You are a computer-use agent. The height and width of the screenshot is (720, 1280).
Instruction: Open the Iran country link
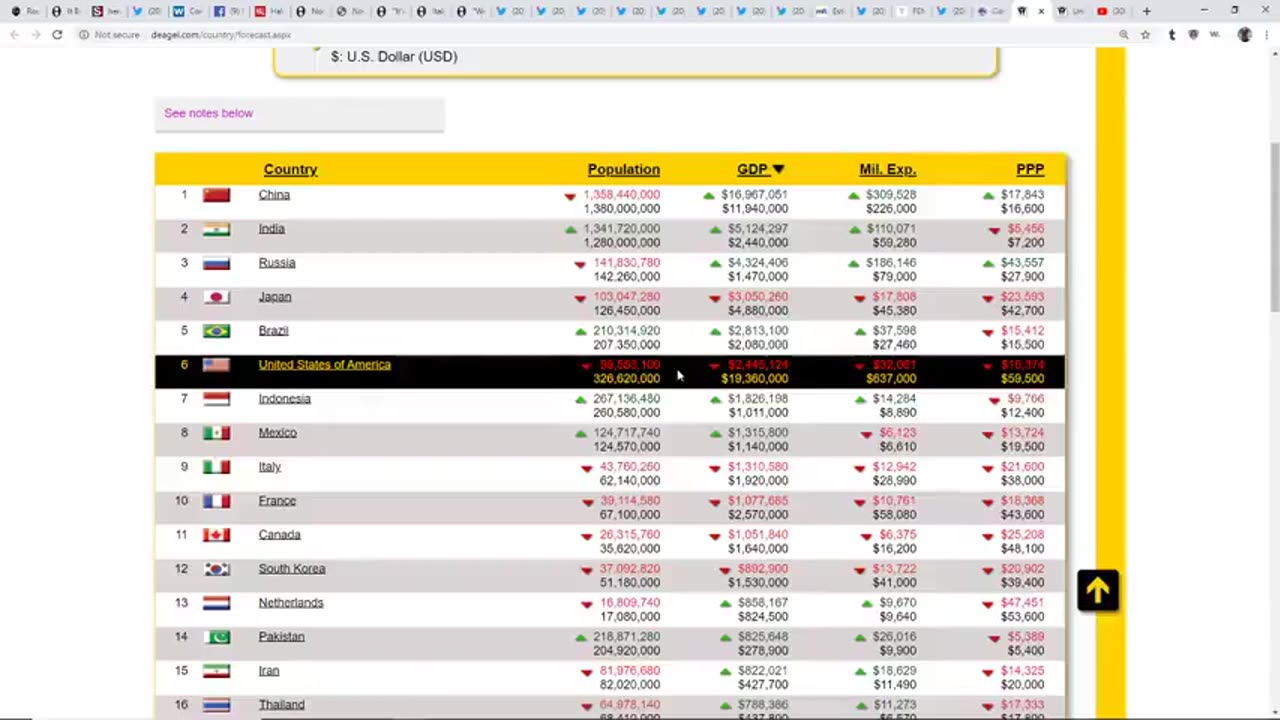tap(269, 671)
